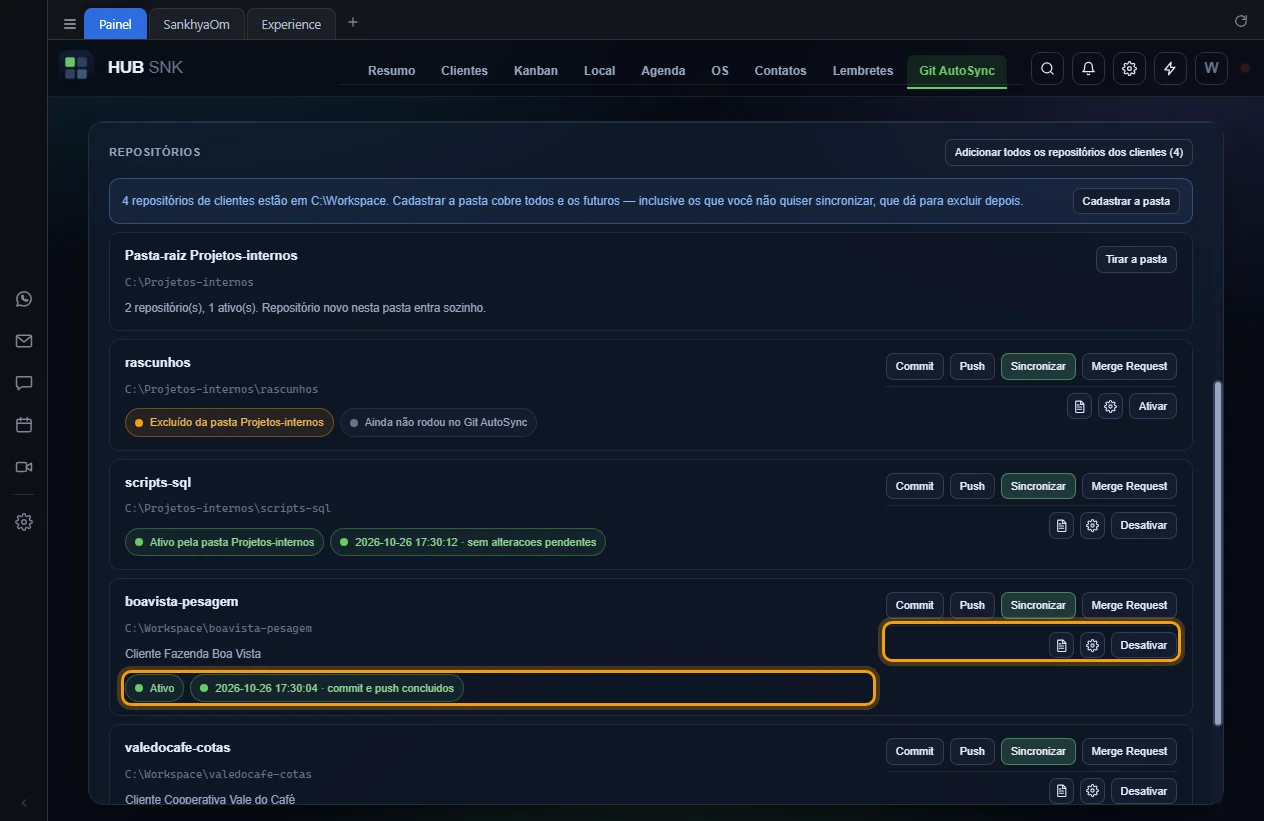Push the rascunhos repository
This screenshot has width=1264, height=821.
[x=972, y=366]
